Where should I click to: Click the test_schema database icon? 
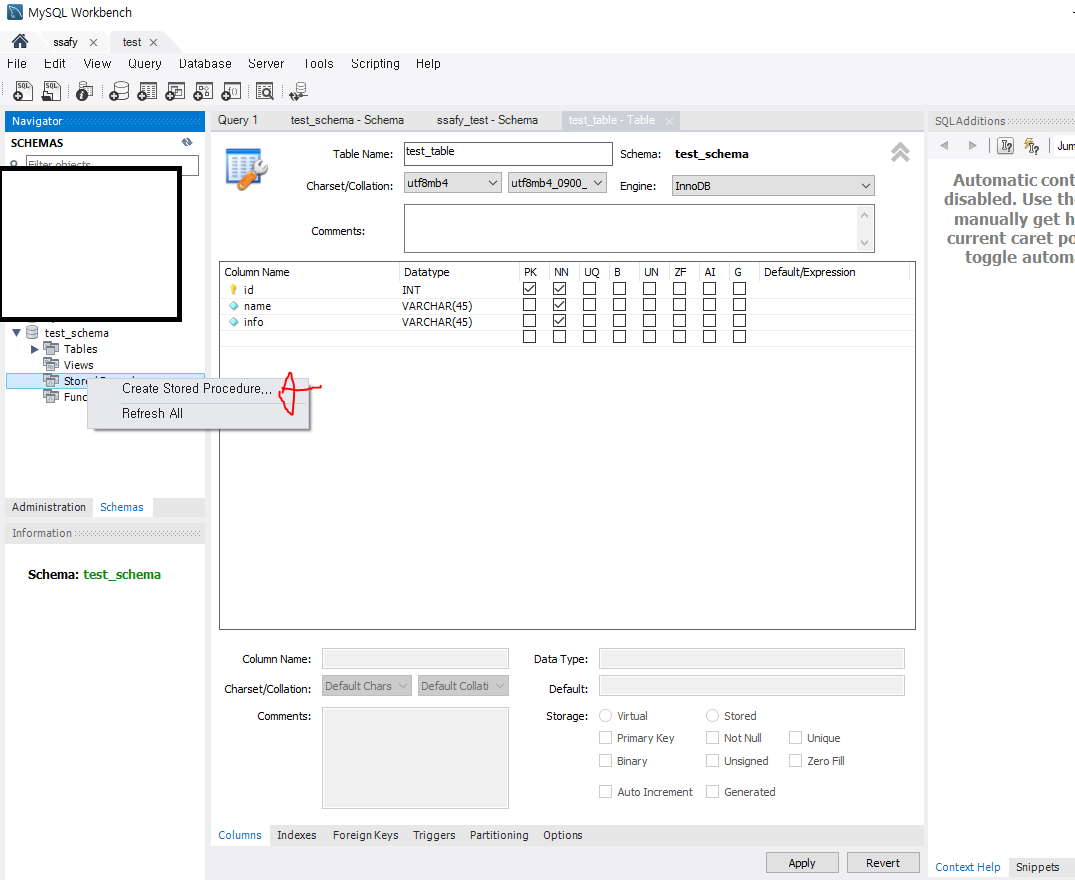coord(32,332)
